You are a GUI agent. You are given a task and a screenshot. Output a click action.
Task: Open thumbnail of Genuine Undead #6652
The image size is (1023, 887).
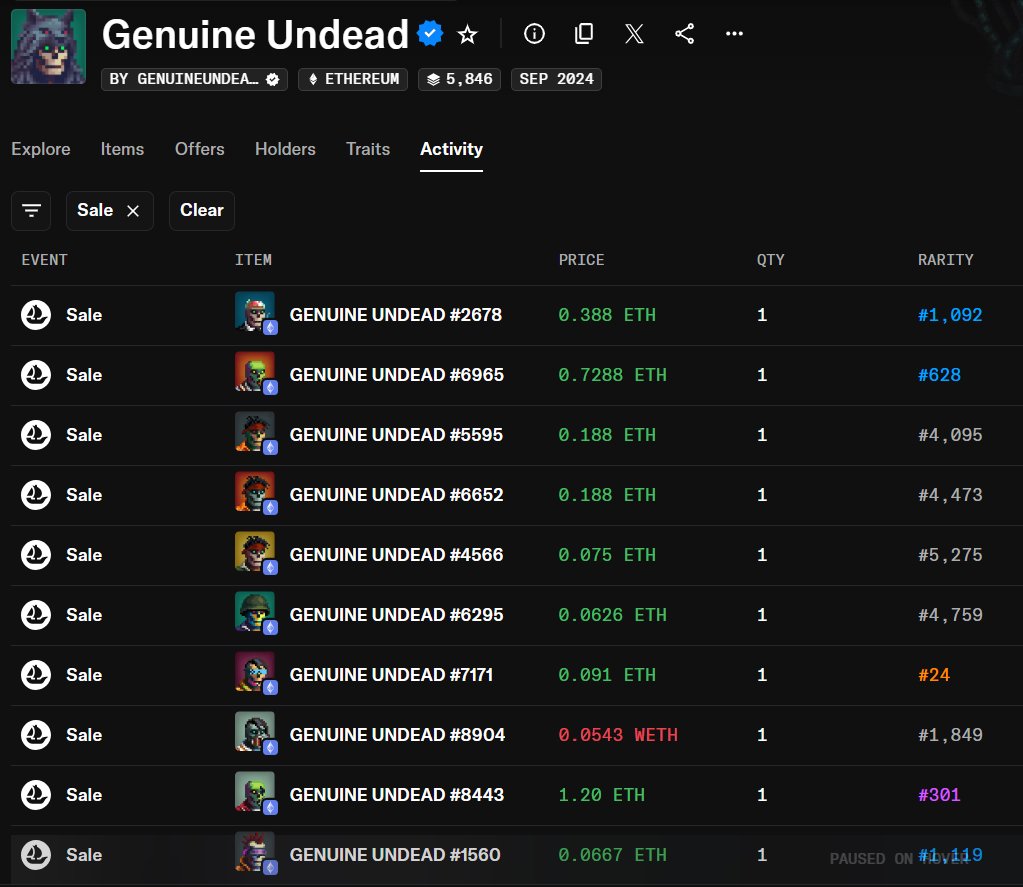point(255,492)
